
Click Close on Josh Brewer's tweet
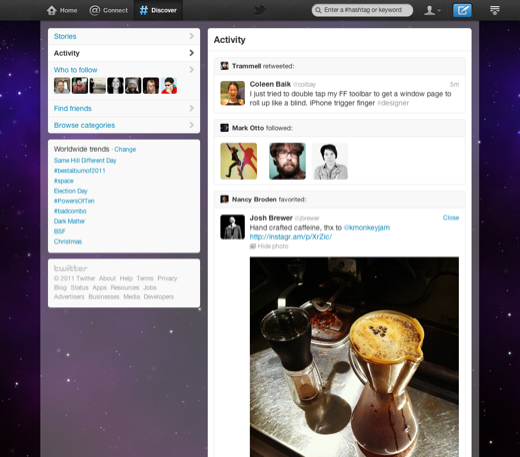(451, 218)
